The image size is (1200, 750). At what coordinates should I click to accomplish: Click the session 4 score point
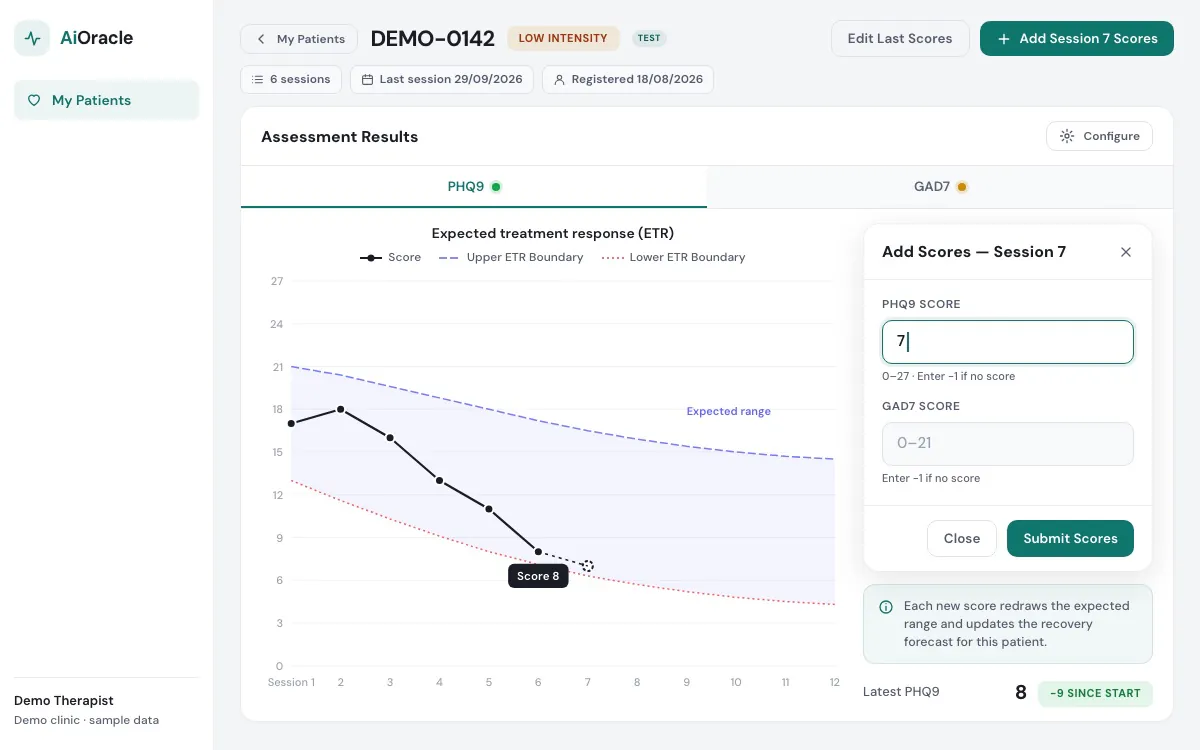click(440, 480)
